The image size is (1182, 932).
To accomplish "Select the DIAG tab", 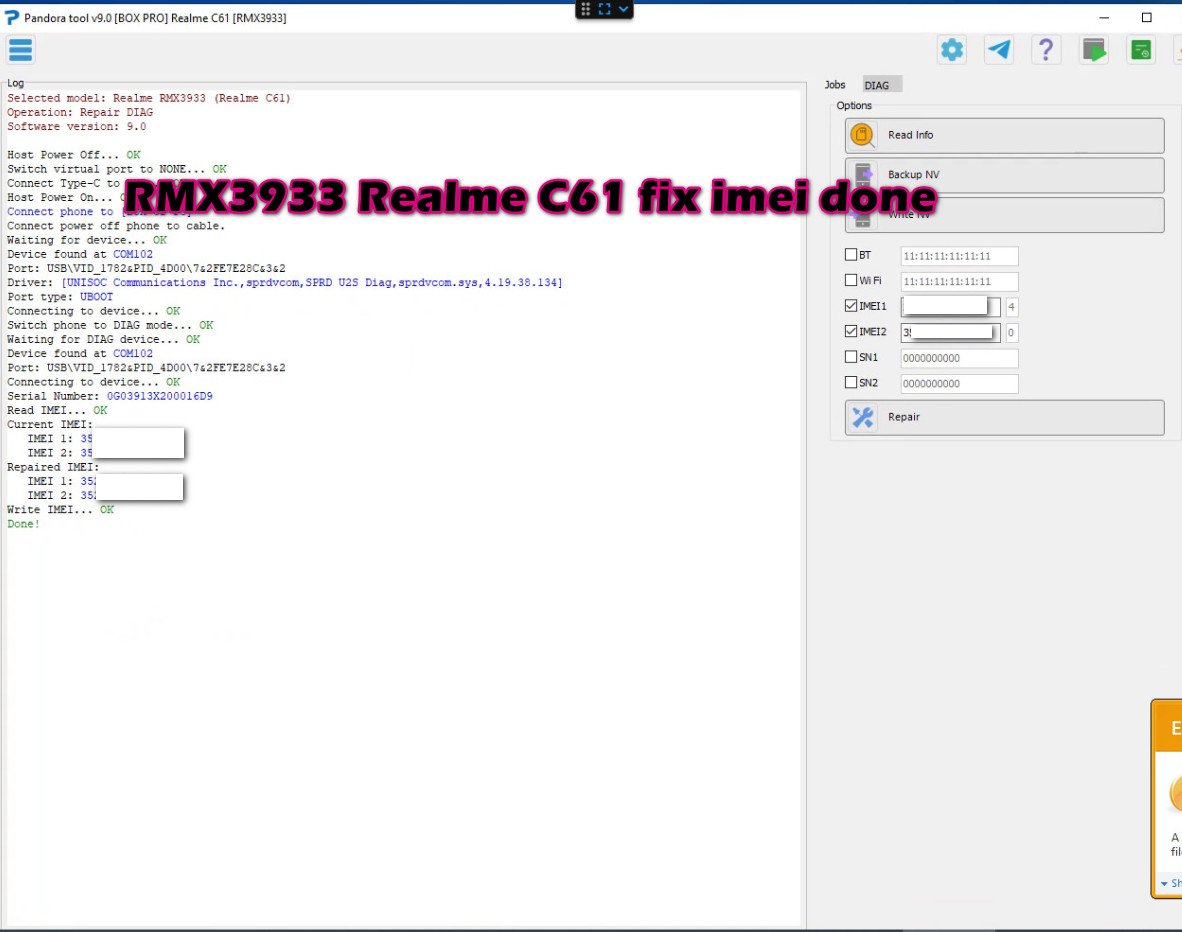I will (877, 85).
